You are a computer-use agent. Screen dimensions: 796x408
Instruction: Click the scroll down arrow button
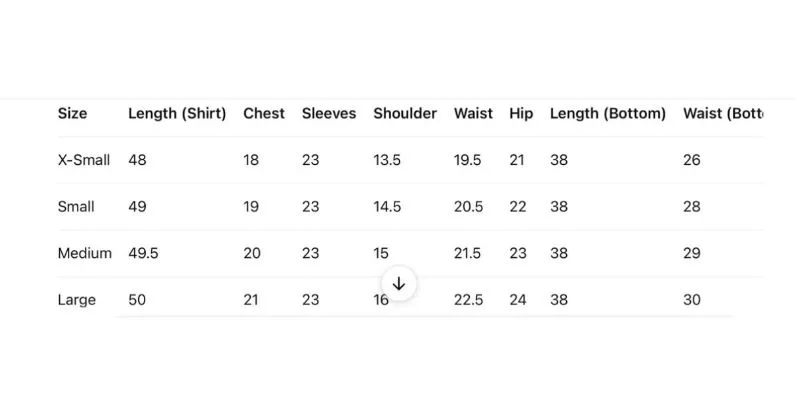pos(398,284)
